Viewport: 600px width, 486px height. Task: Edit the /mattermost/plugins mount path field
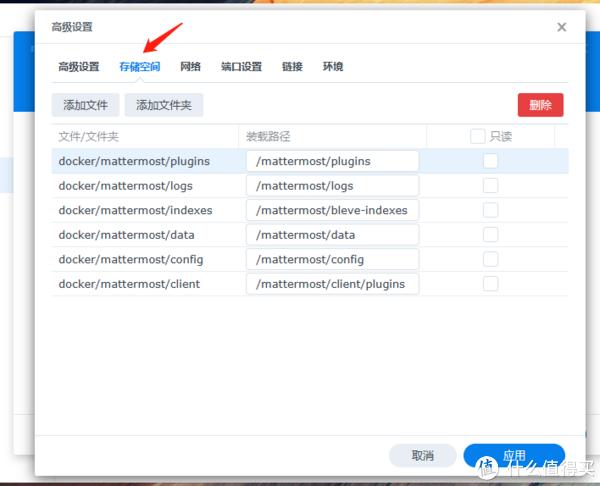[x=333, y=161]
